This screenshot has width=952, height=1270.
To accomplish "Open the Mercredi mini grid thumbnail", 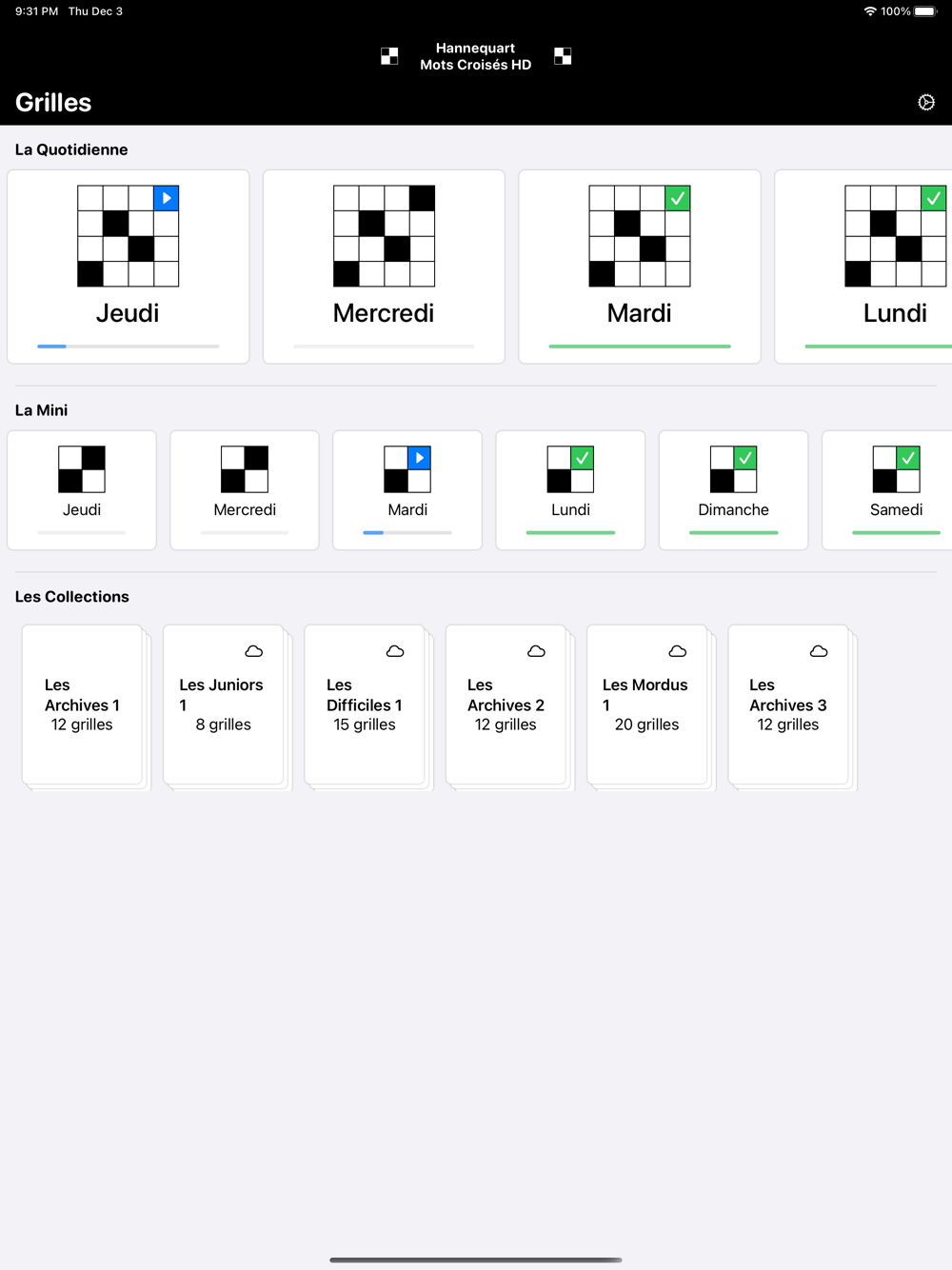I will 245,469.
